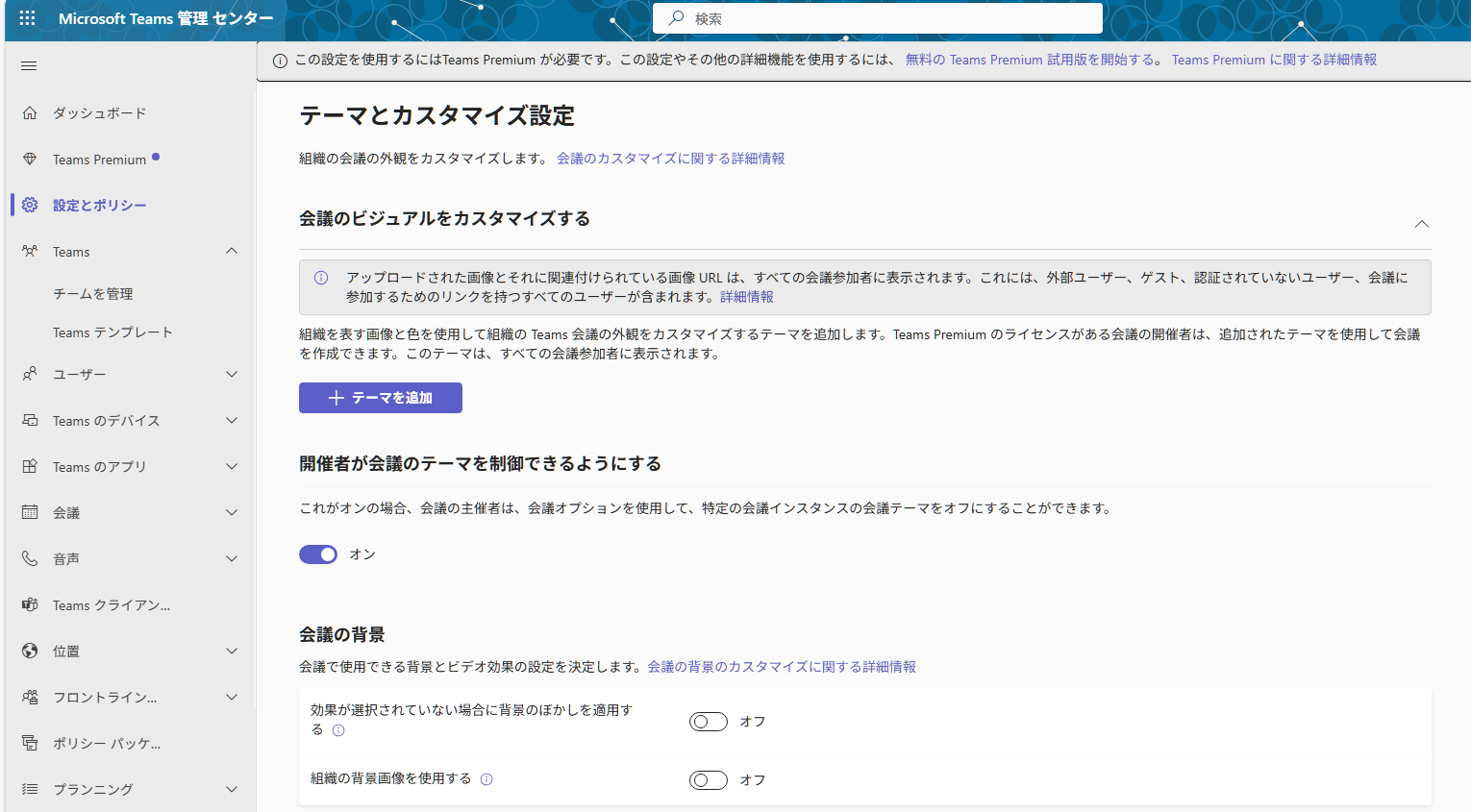Screen dimensions: 1471x812
Task: Open 会議のカスタマイズに関する詳細情報 link
Action: click(671, 159)
